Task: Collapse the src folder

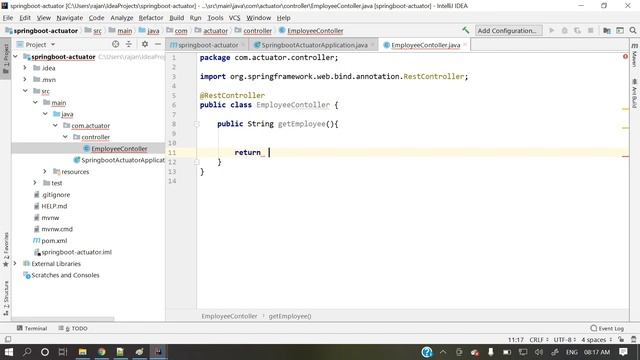Action: (25, 91)
